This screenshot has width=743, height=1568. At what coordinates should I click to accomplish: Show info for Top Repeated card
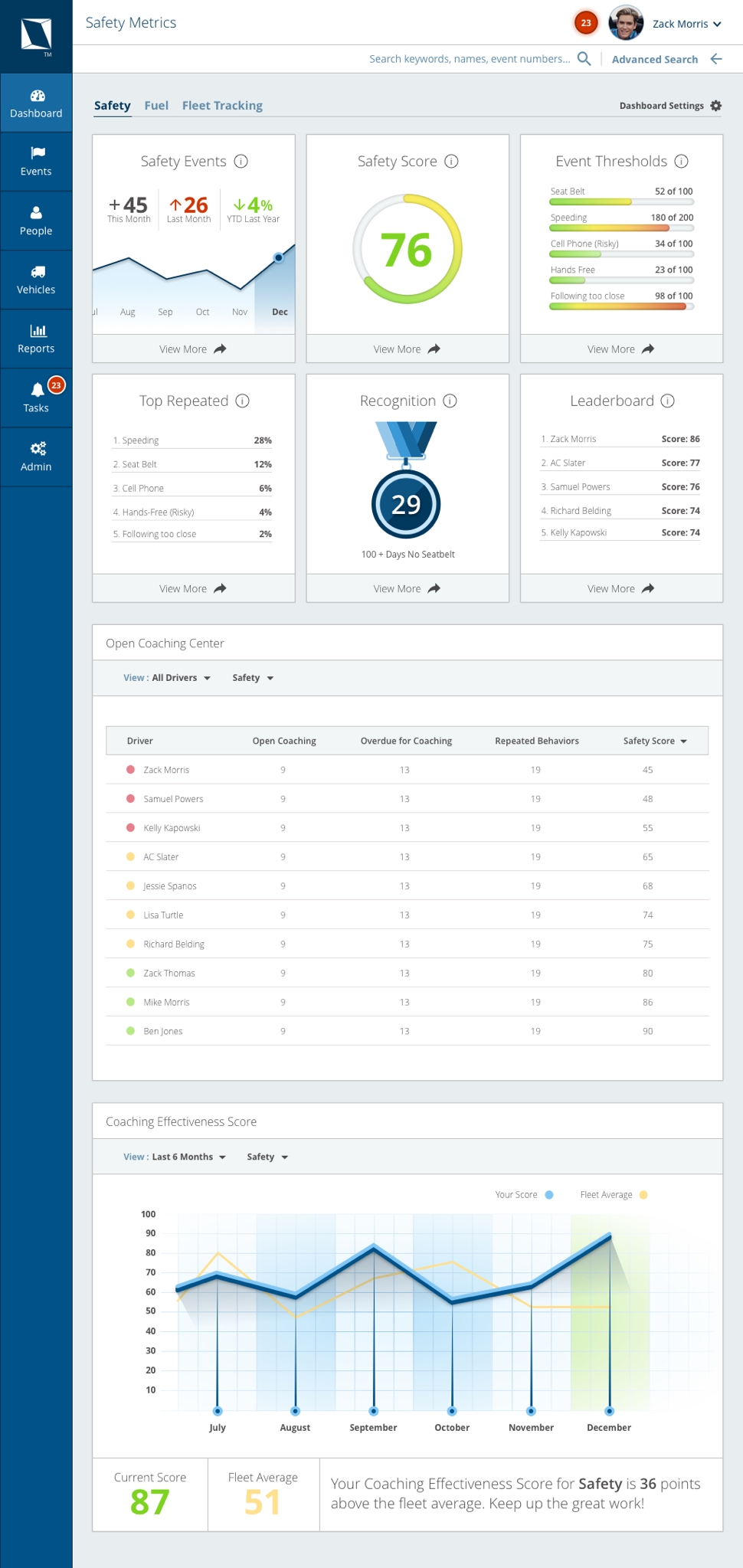(x=242, y=401)
